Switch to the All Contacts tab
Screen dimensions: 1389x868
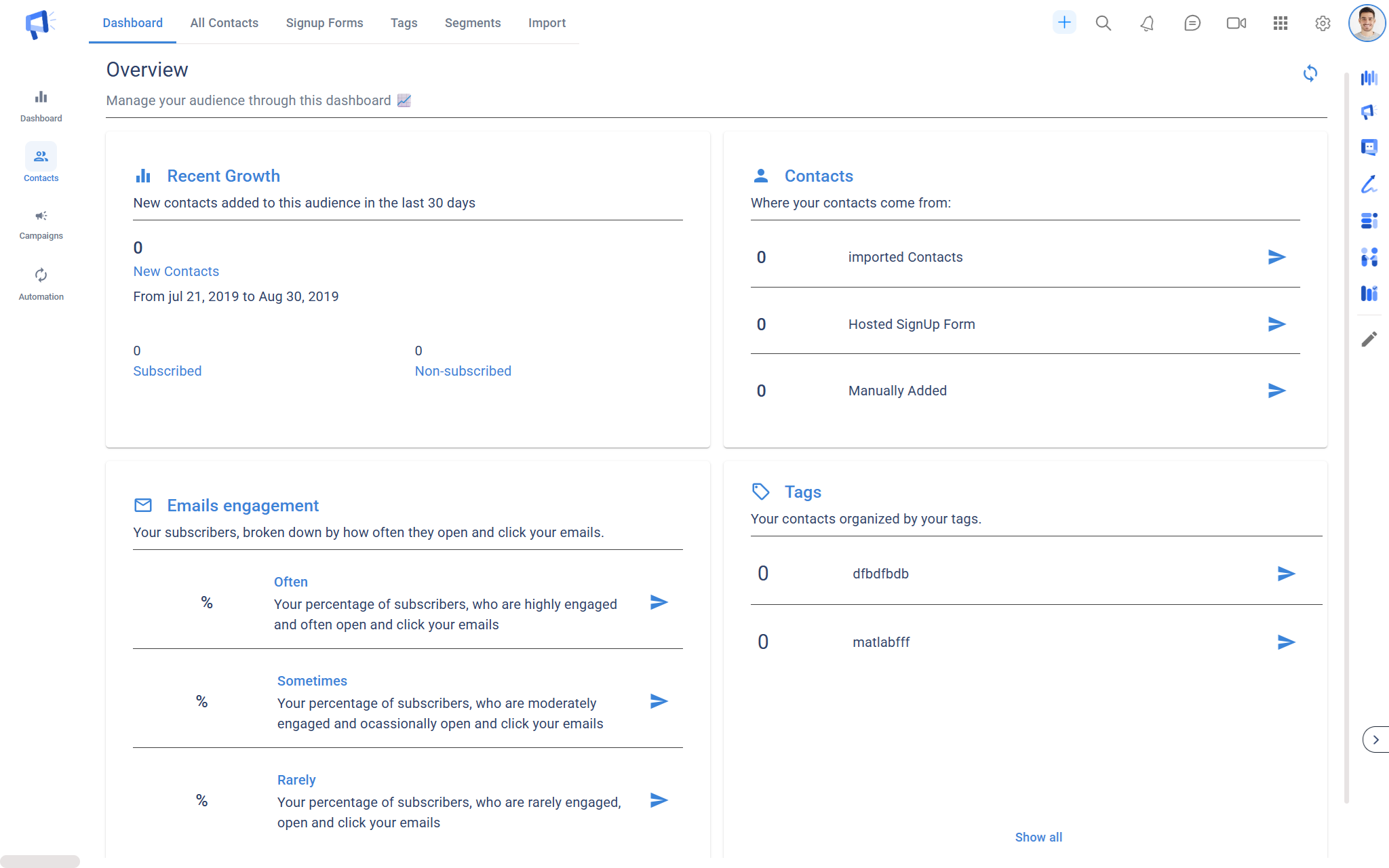tap(224, 23)
